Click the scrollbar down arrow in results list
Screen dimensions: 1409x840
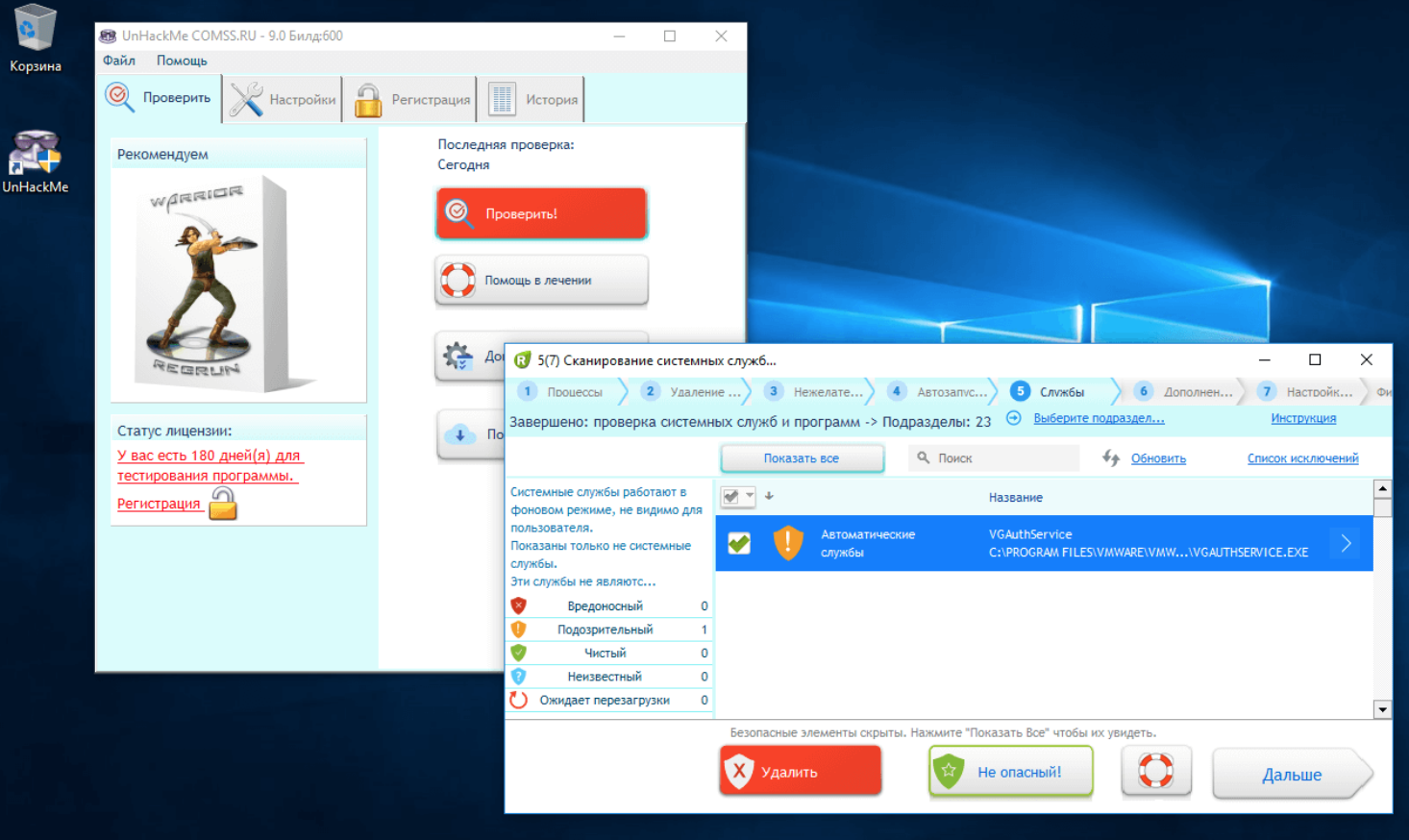tap(1382, 709)
